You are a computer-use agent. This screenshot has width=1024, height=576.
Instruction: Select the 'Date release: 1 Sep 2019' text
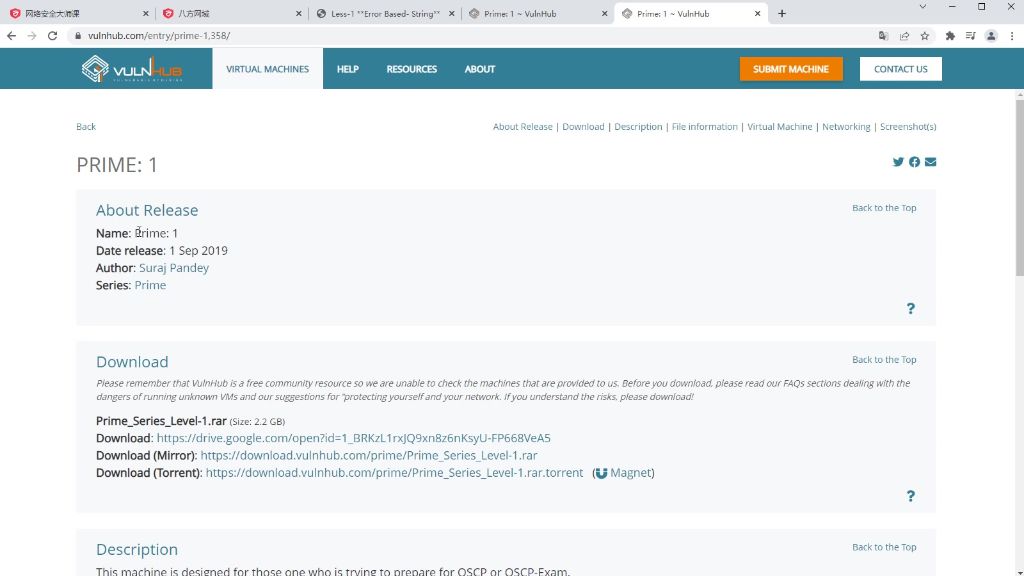point(162,251)
